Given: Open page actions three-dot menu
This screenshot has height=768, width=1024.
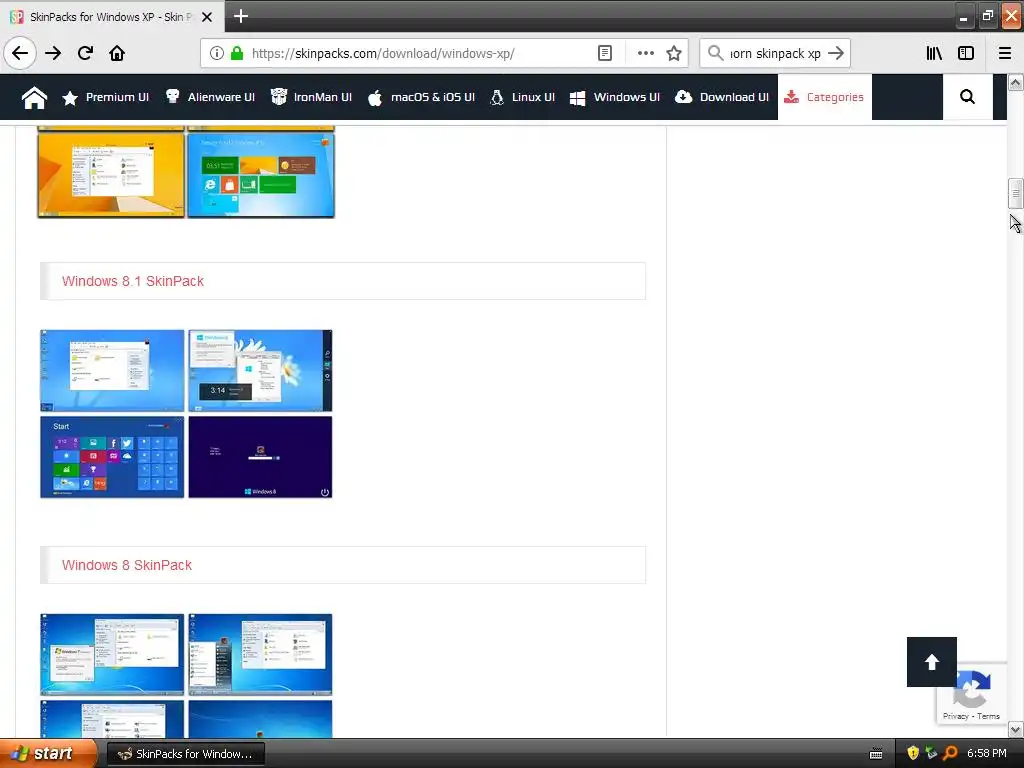Looking at the screenshot, I should [x=645, y=53].
